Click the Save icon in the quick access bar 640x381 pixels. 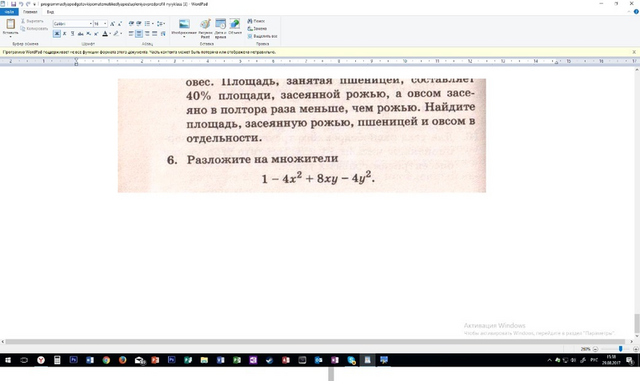point(13,4)
